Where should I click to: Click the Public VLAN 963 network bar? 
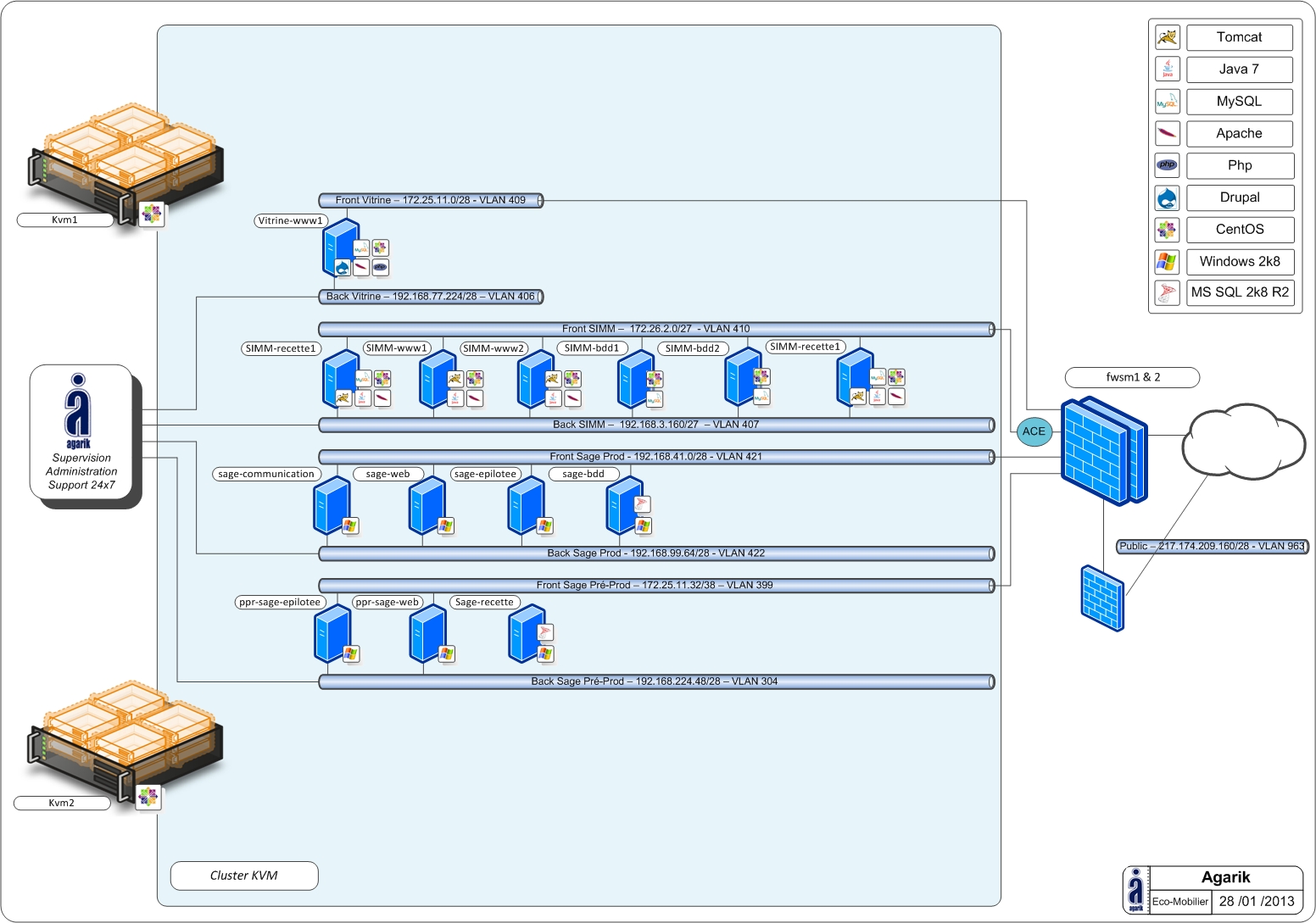(x=1212, y=547)
